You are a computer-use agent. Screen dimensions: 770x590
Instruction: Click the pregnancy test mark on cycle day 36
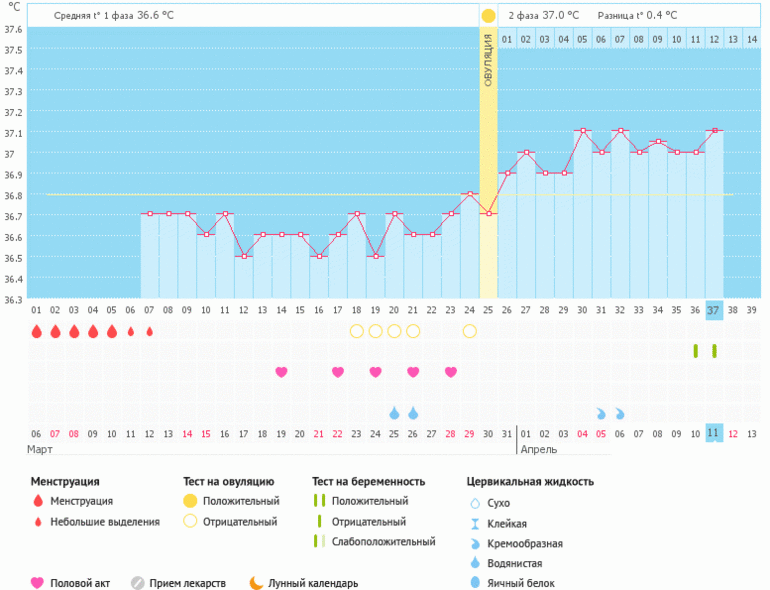click(x=695, y=350)
